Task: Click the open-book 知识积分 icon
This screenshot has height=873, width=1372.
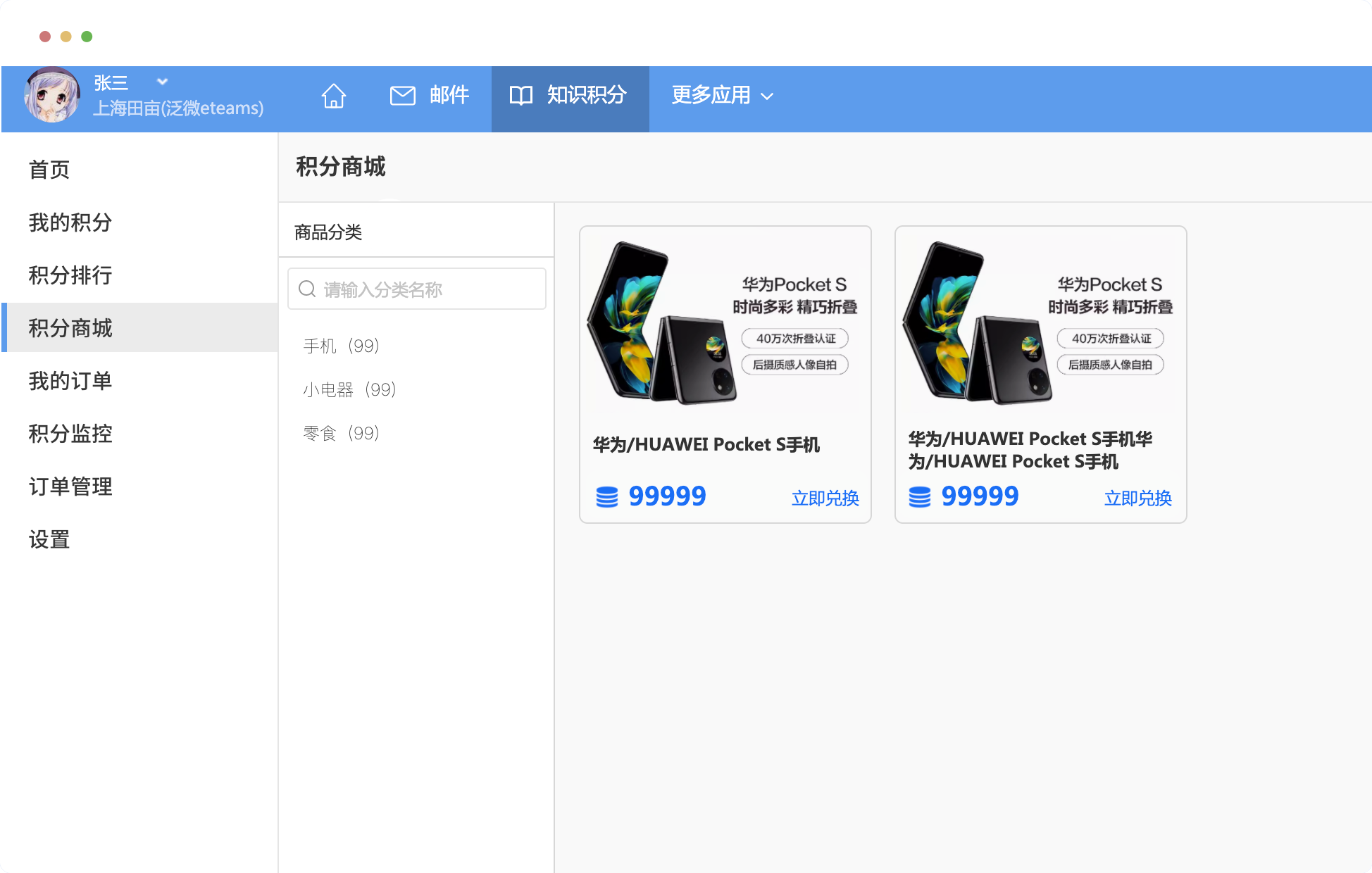Action: (x=521, y=96)
